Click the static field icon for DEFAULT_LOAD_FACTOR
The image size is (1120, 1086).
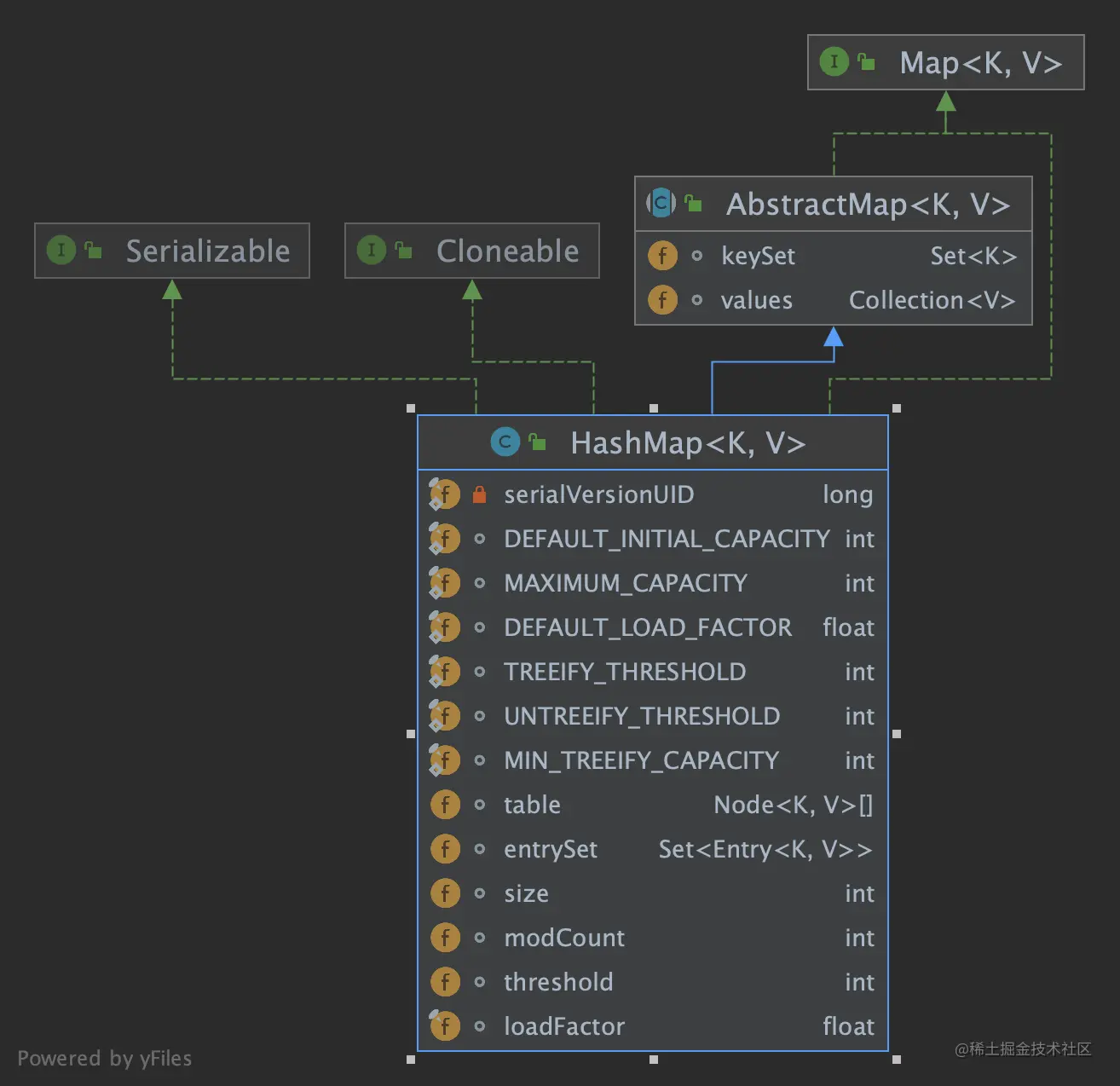(444, 627)
